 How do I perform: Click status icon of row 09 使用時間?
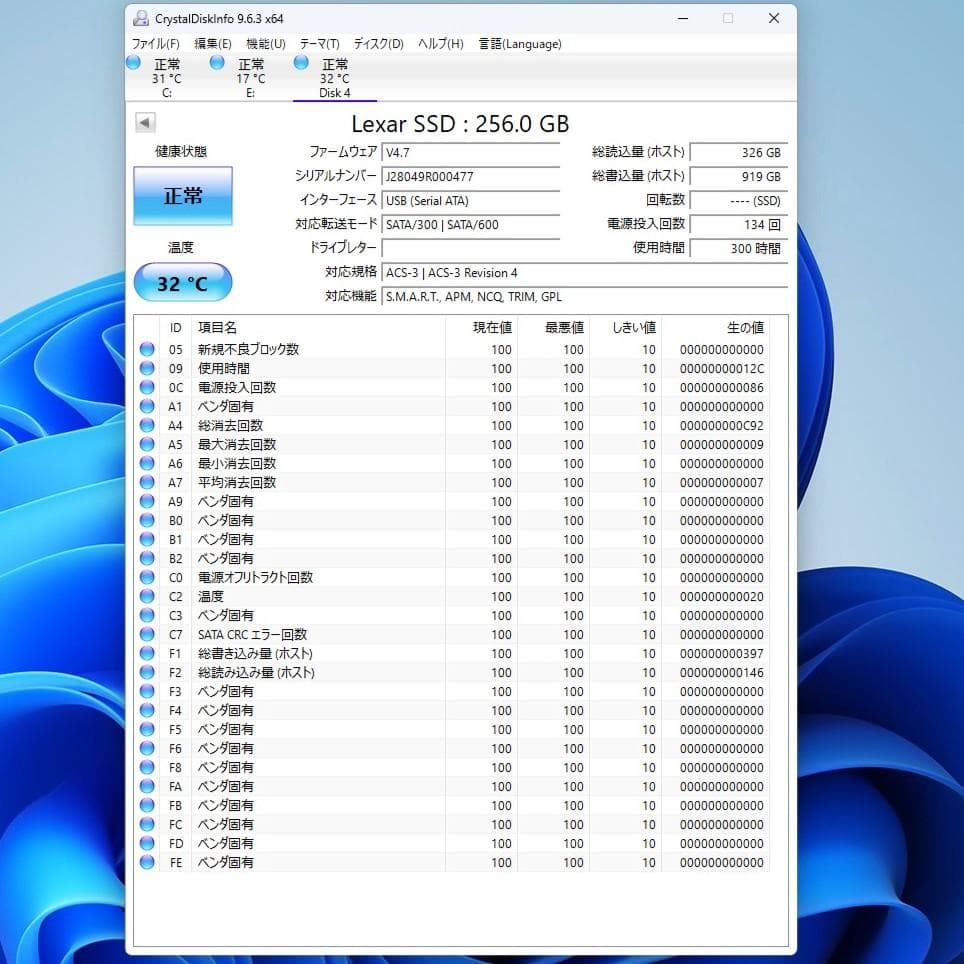coord(147,368)
